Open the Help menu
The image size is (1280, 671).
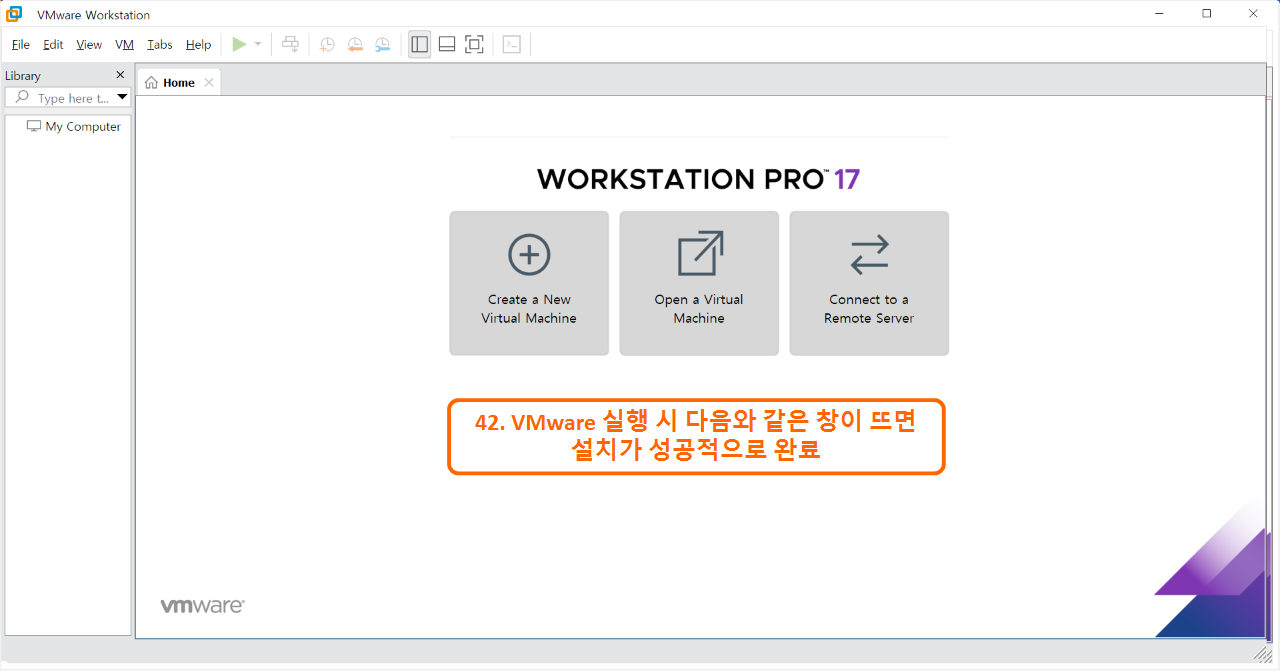(199, 44)
